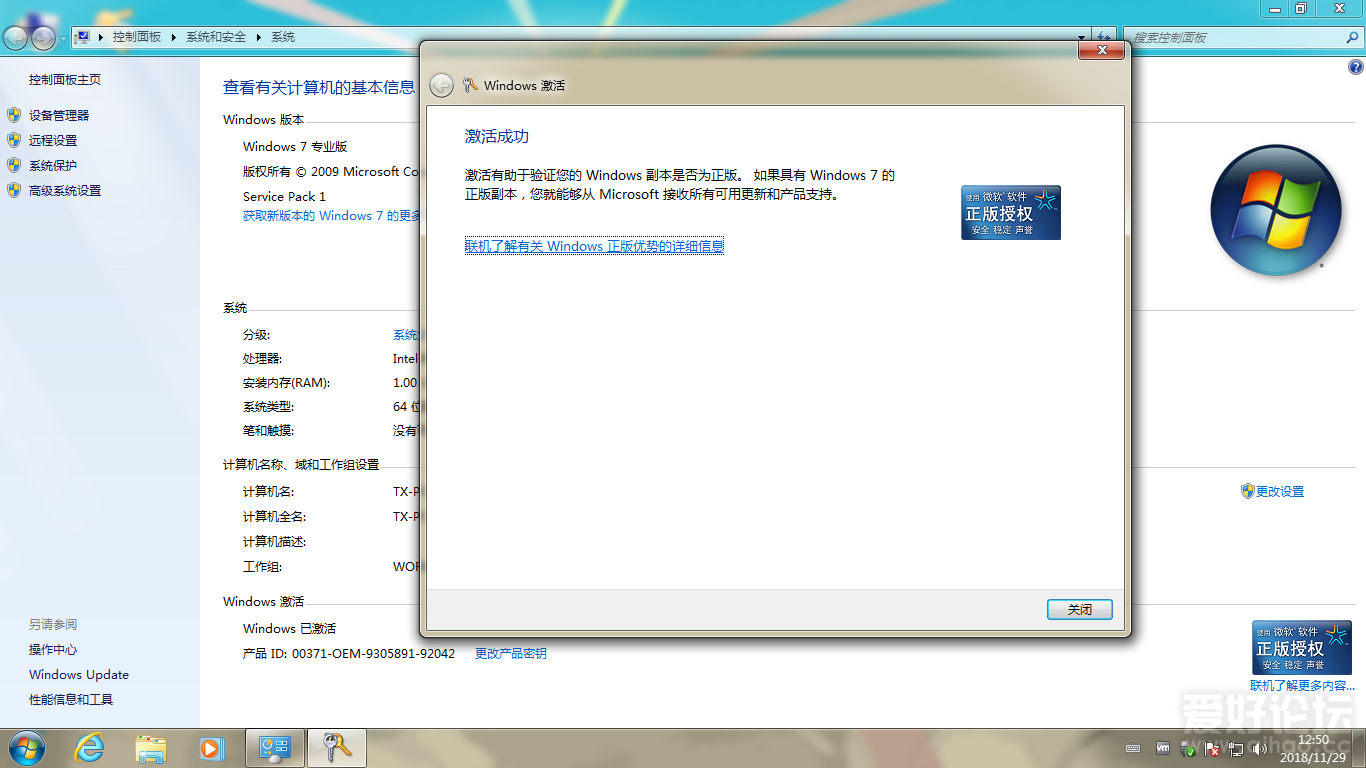Click the Explorer forward navigation button

pos(43,38)
